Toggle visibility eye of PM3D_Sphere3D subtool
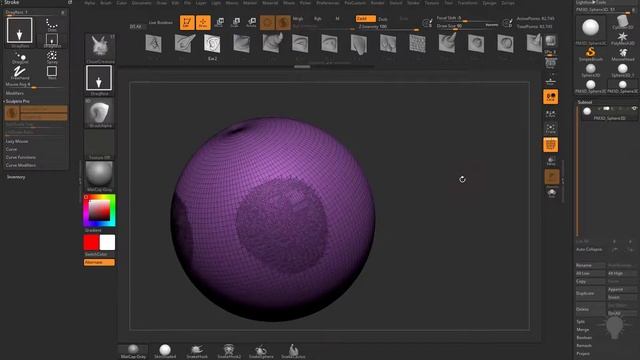This screenshot has width=640, height=360. [634, 109]
